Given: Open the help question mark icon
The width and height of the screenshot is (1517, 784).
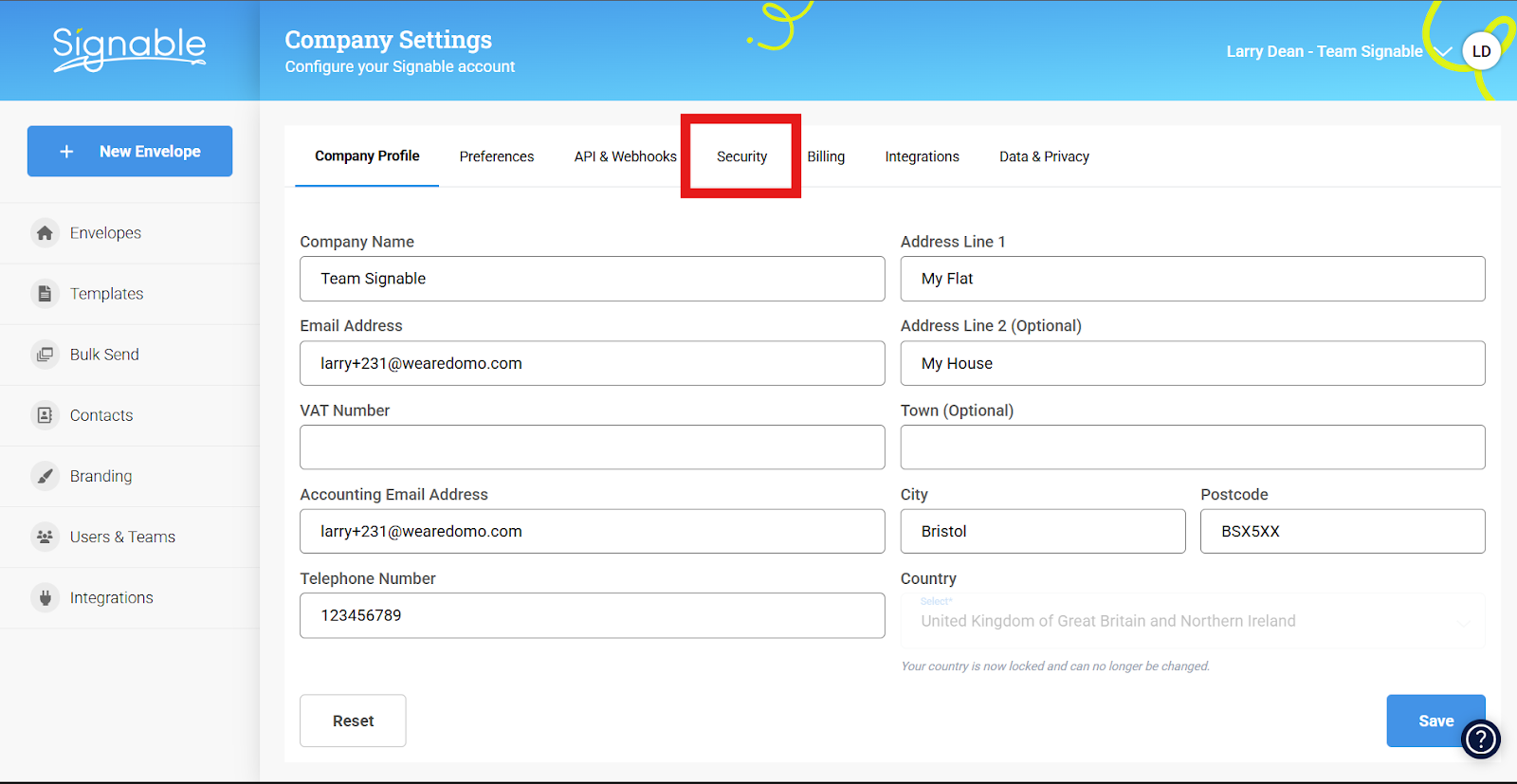Looking at the screenshot, I should click(x=1481, y=739).
